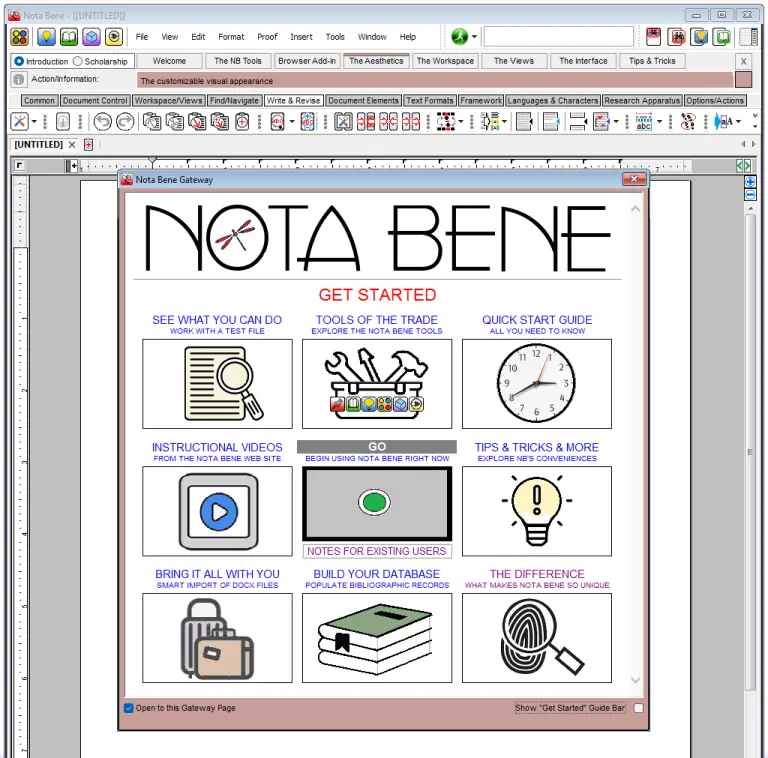Click the stacked books Build Your Database image

[377, 638]
